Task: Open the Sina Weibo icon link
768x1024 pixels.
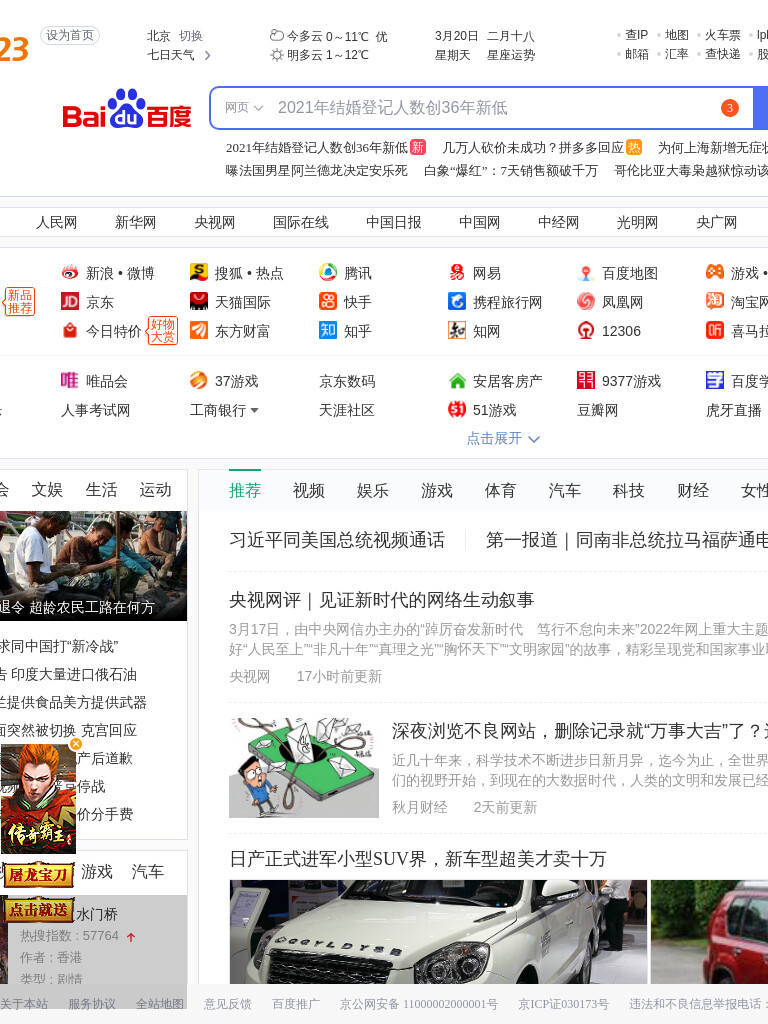Action: click(70, 272)
